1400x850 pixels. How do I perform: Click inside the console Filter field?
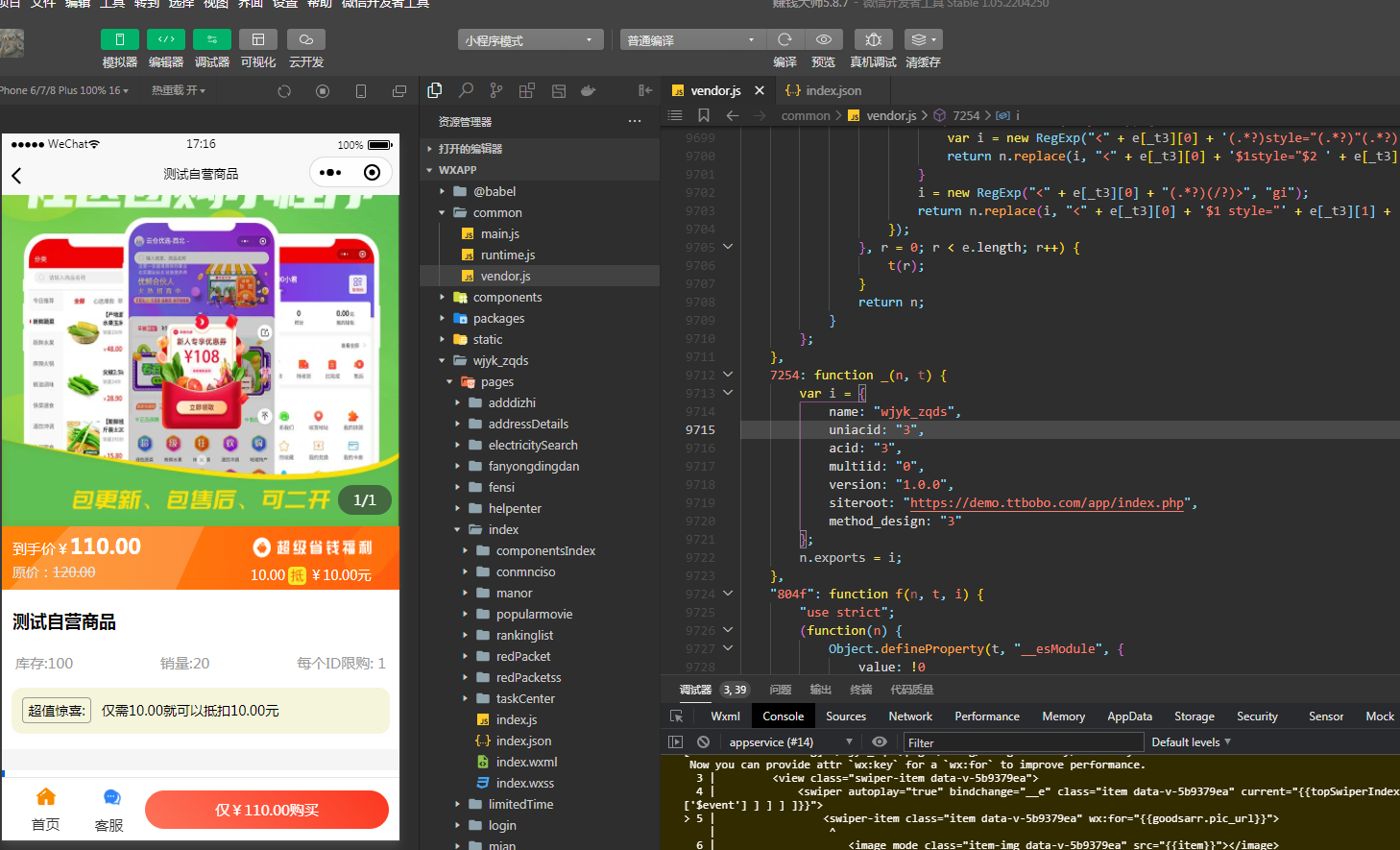(x=1018, y=741)
